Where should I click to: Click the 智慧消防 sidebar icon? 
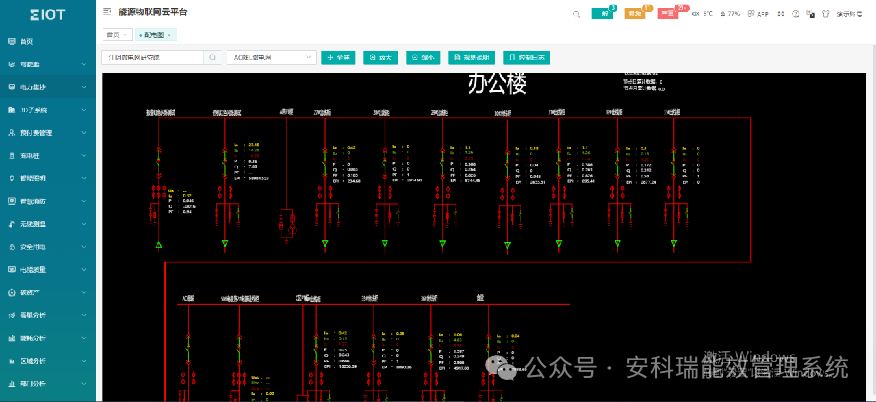click(x=12, y=201)
